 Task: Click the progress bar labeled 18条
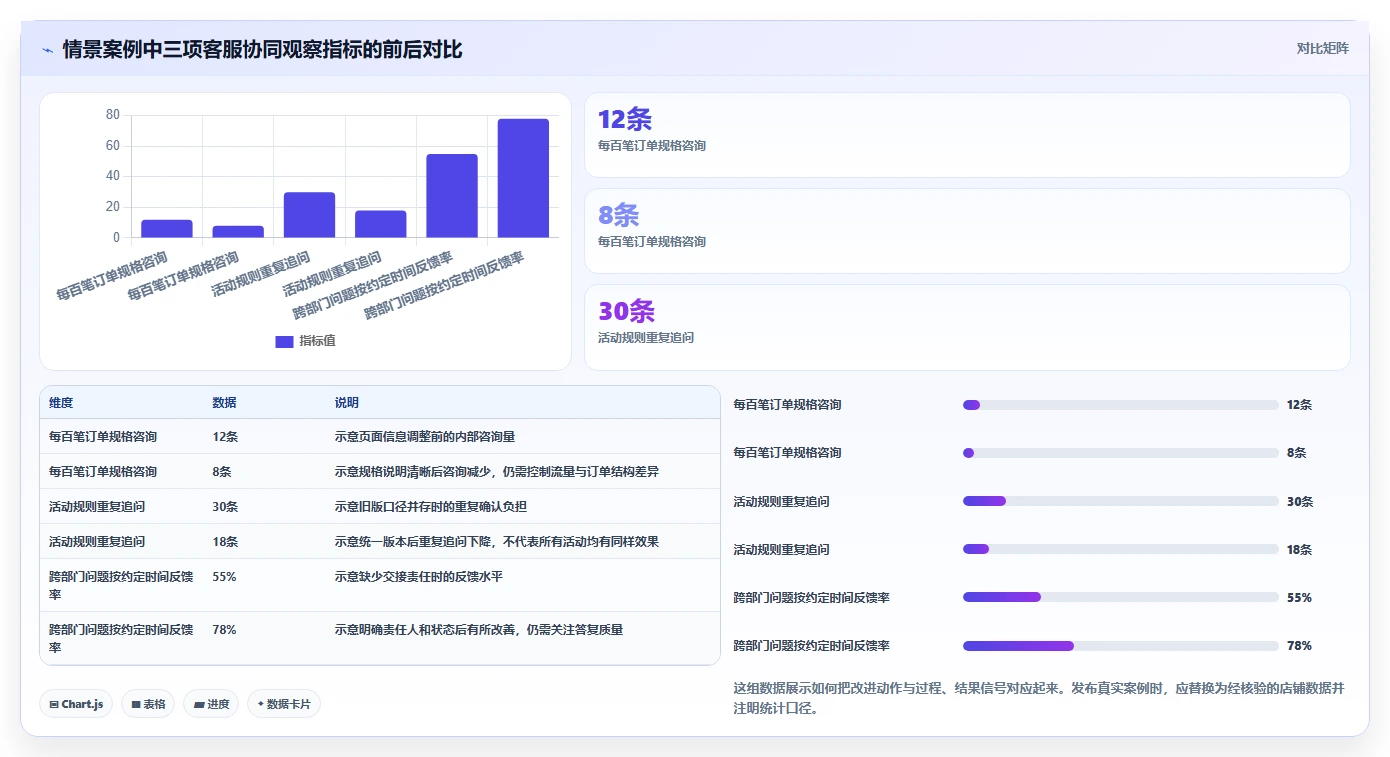pos(1121,549)
